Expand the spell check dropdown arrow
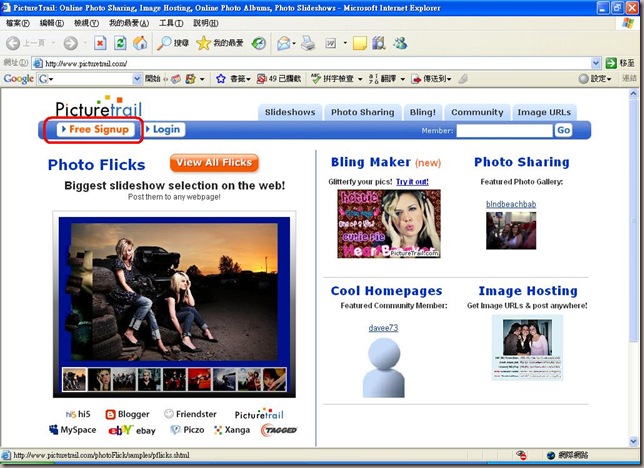 point(360,79)
